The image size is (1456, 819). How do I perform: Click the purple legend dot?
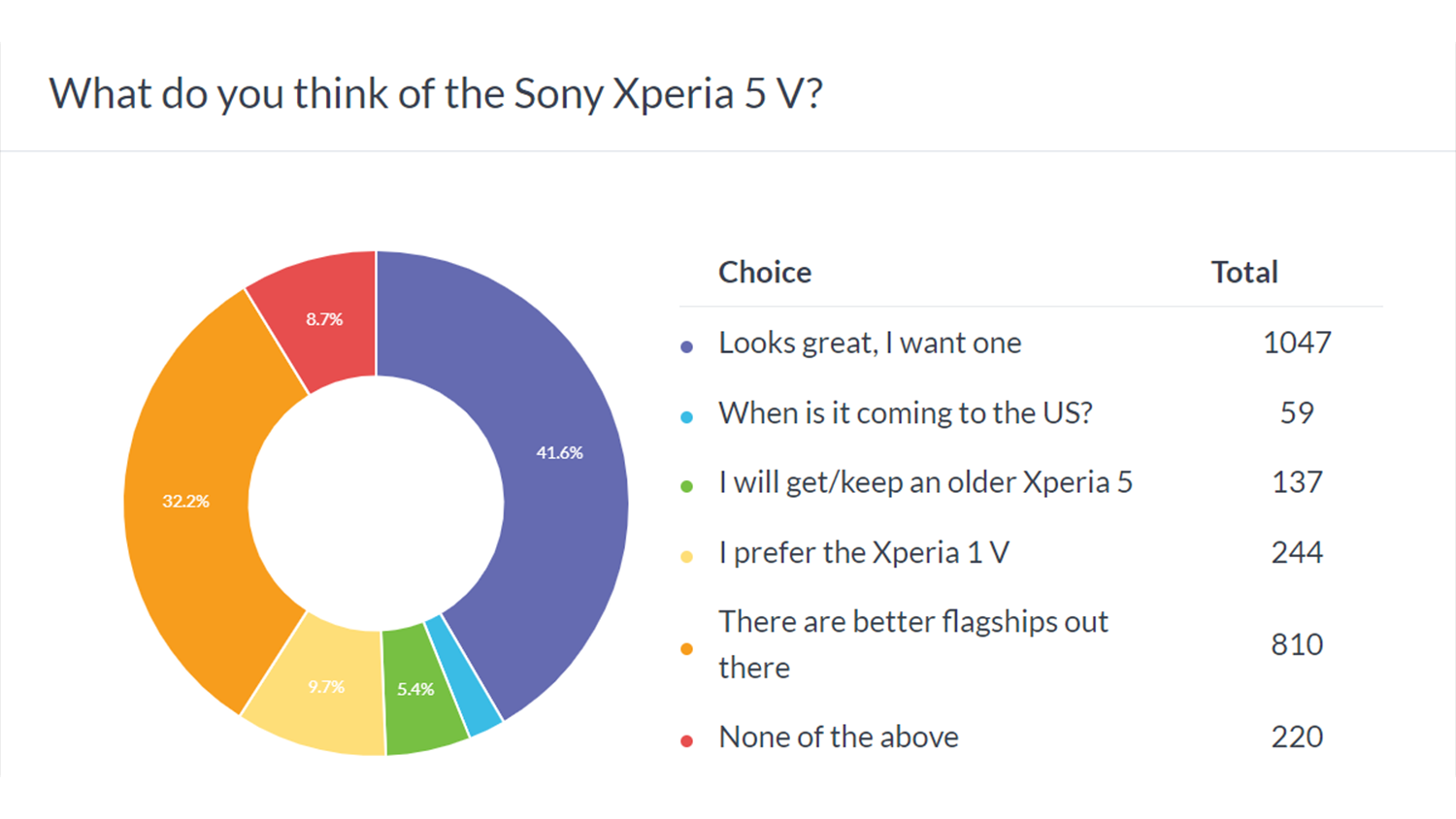687,346
